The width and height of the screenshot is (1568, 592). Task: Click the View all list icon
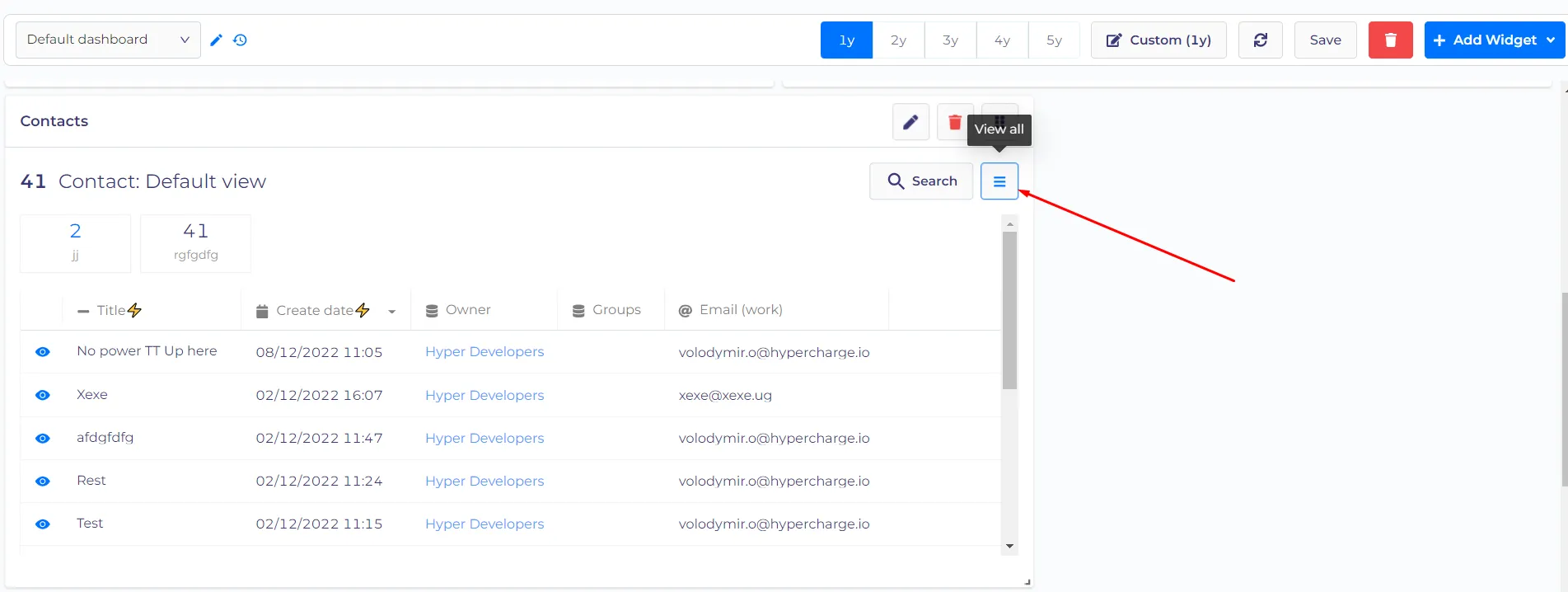[999, 181]
